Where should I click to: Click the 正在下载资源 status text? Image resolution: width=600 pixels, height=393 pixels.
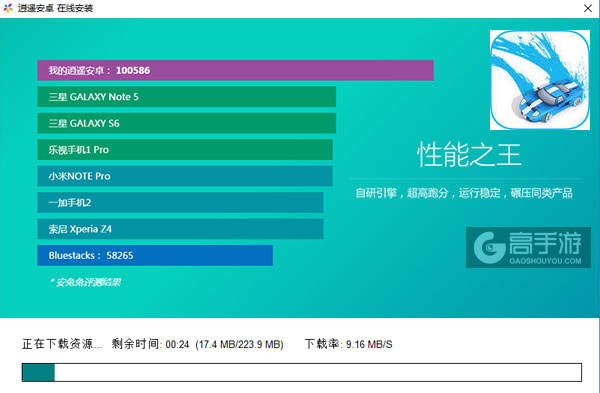point(62,344)
